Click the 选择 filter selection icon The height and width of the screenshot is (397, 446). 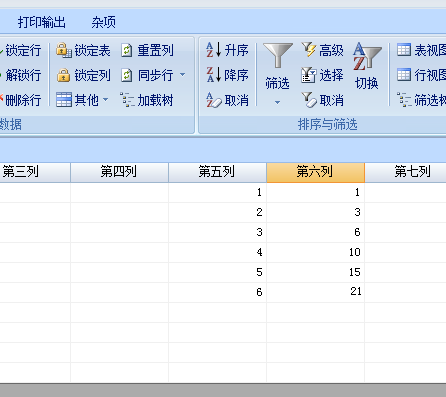[308, 75]
